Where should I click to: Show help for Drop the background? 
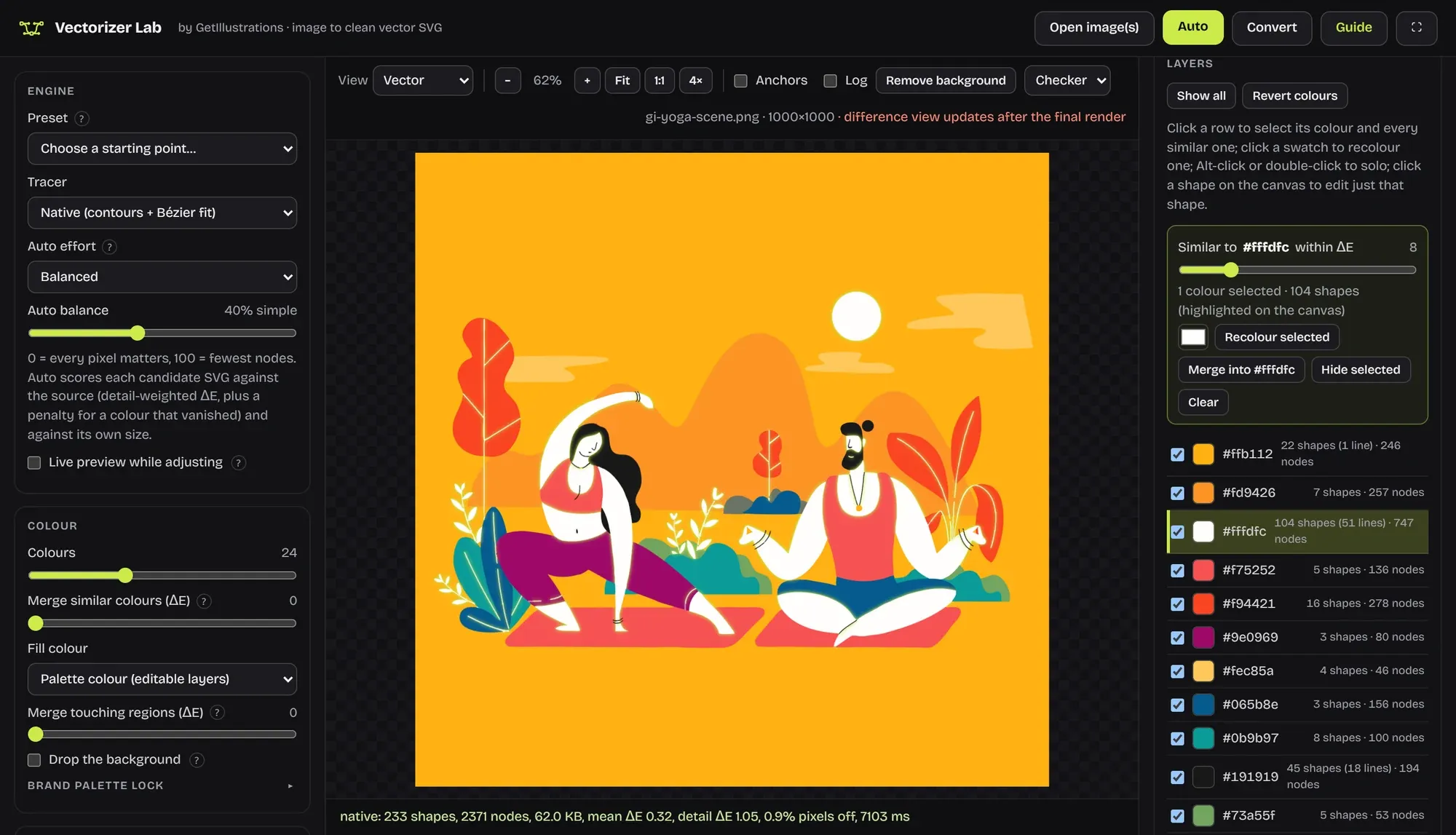click(197, 760)
